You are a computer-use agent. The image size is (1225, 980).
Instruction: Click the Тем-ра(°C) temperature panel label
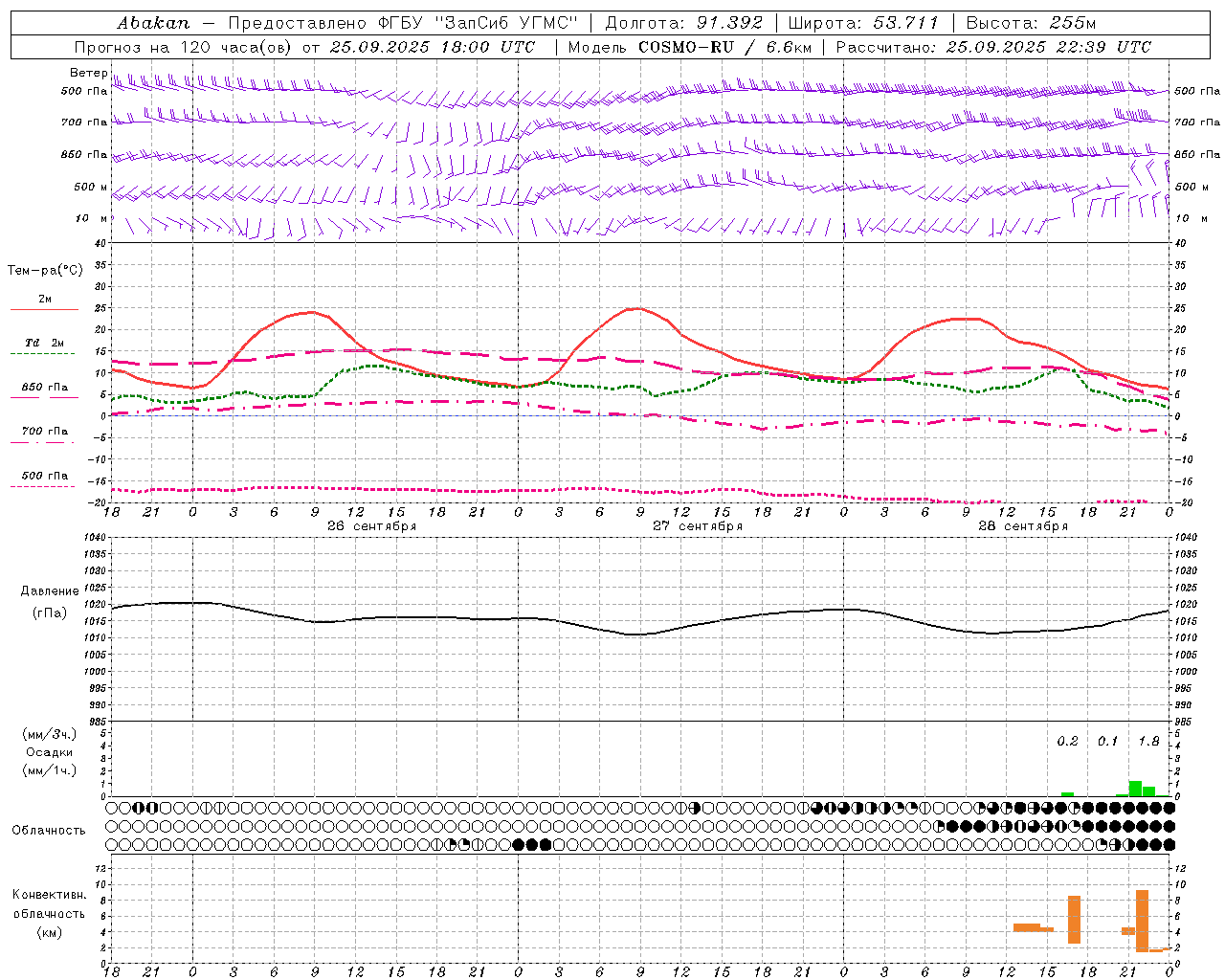tap(45, 271)
